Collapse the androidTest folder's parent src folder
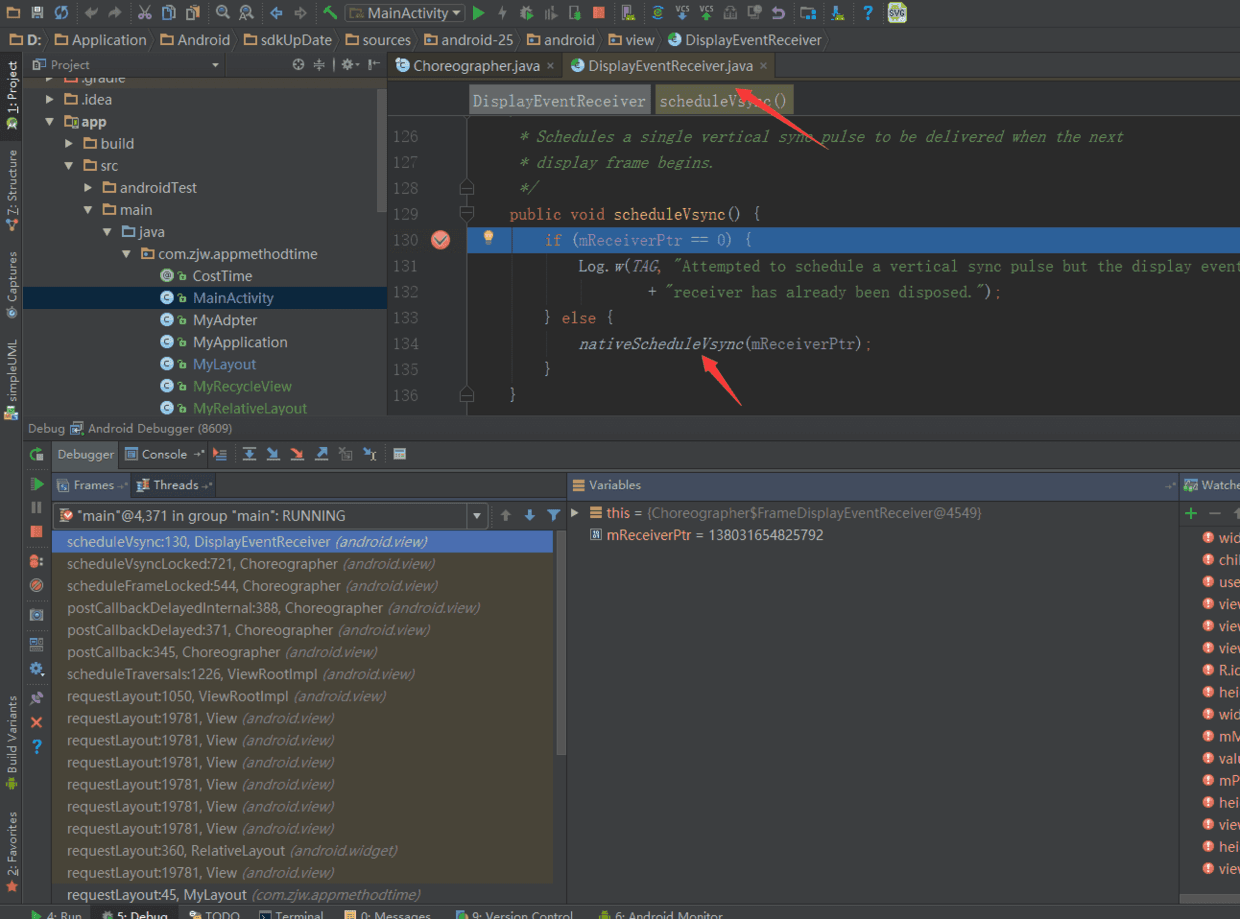 69,166
